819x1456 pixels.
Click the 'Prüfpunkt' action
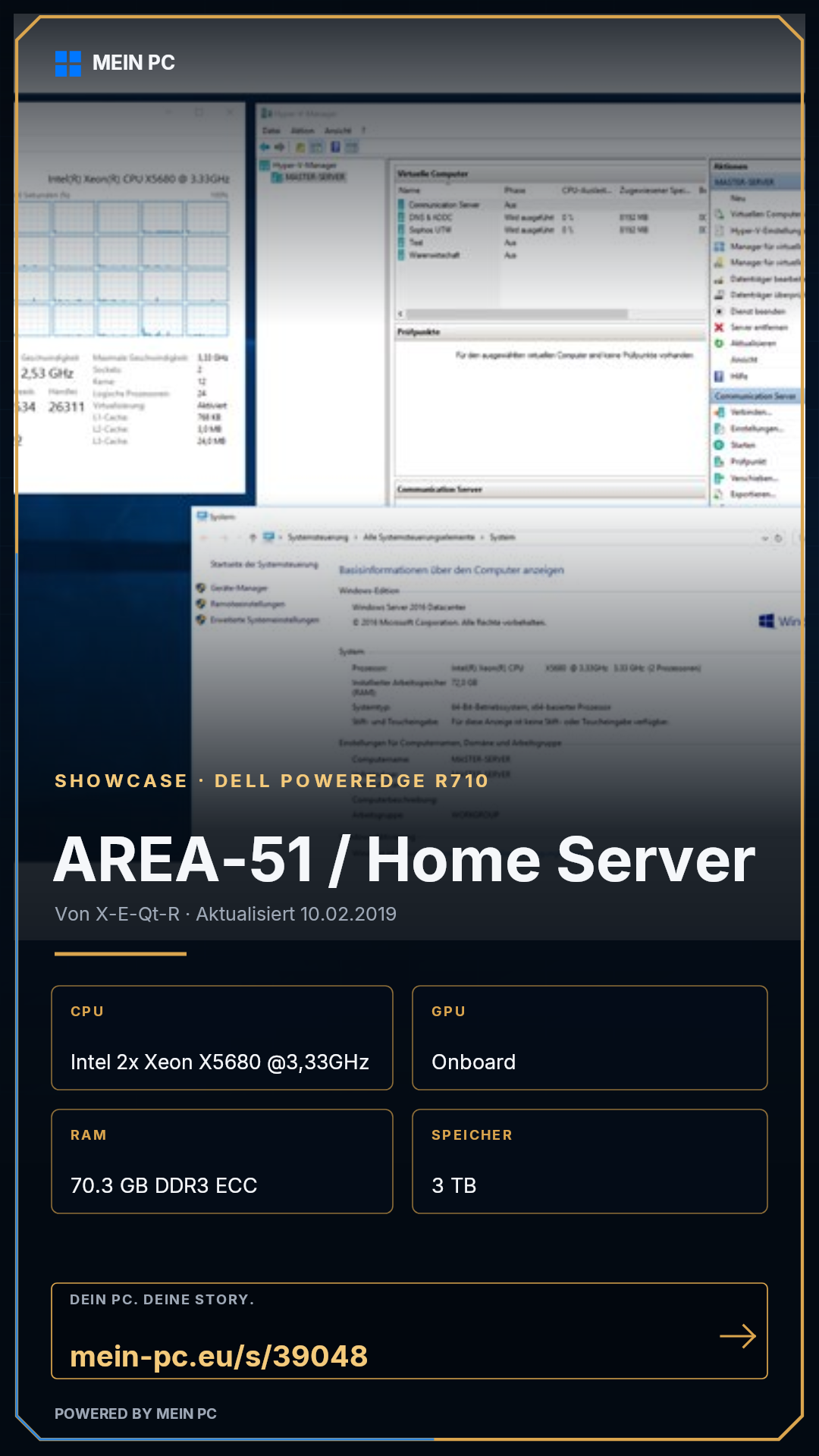(x=748, y=462)
